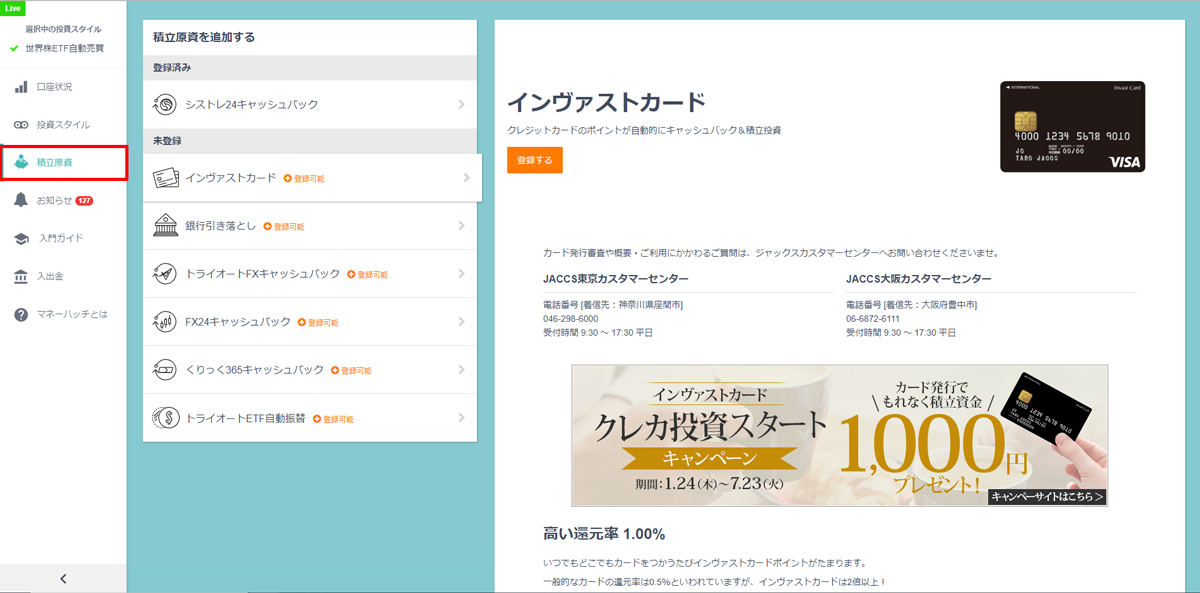Click the シストレ24キャッシュバック row icon
The width and height of the screenshot is (1200, 593).
165,104
